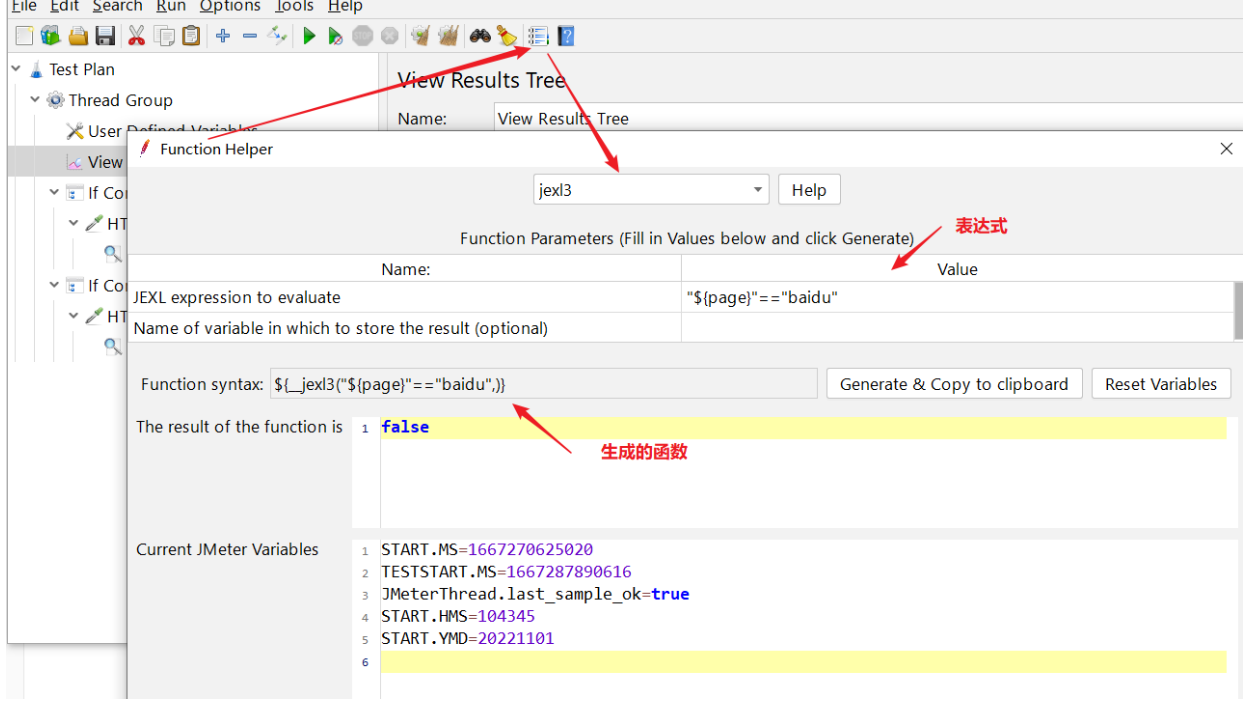Click the Reset Variables button
This screenshot has width=1249, height=705.
pyautogui.click(x=1160, y=384)
